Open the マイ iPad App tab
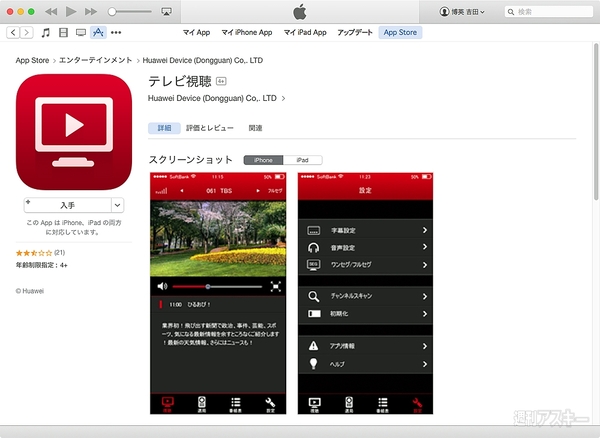 305,33
